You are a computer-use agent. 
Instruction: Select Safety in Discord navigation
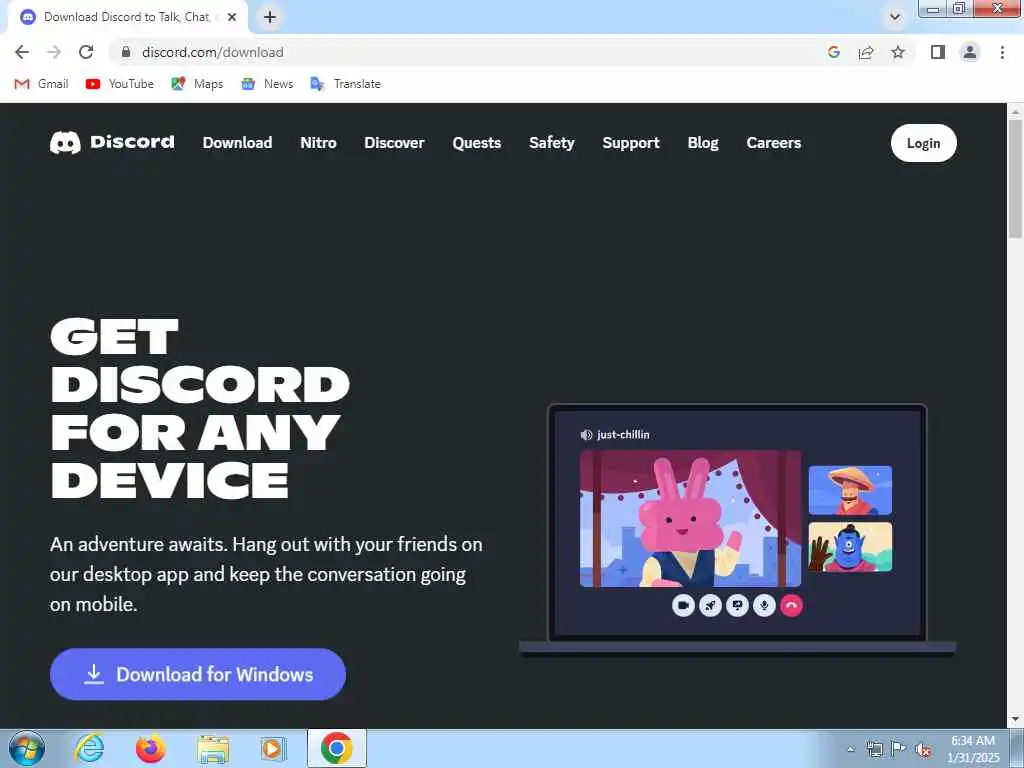coord(552,142)
